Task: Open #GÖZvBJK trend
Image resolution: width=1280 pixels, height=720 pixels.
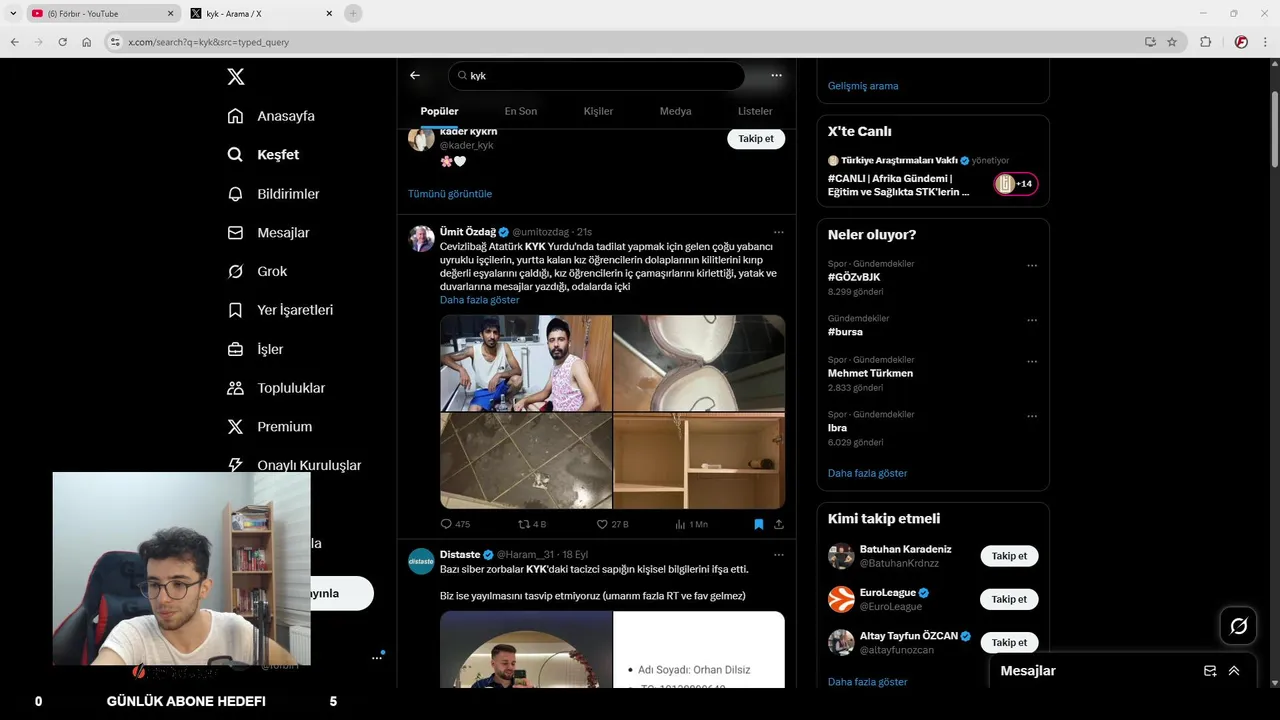Action: pyautogui.click(x=854, y=277)
